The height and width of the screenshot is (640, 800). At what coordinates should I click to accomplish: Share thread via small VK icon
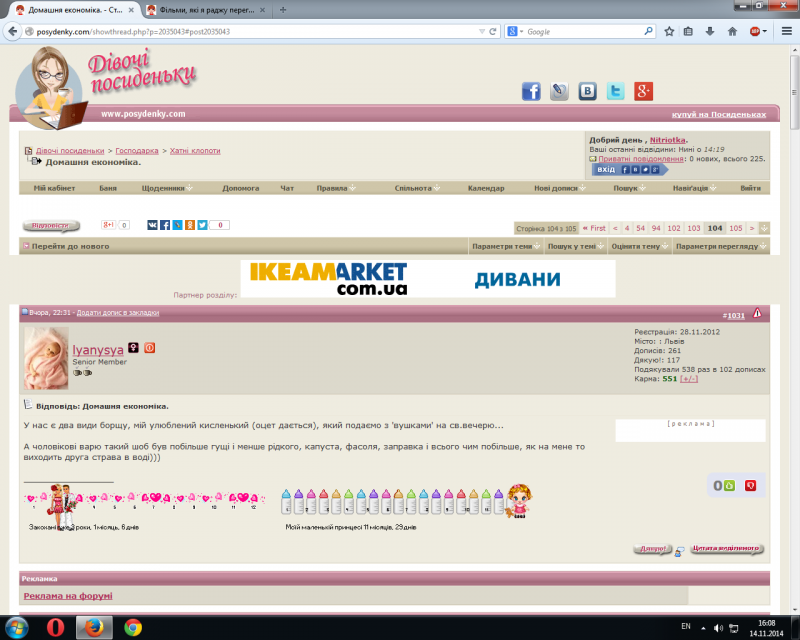coord(152,225)
